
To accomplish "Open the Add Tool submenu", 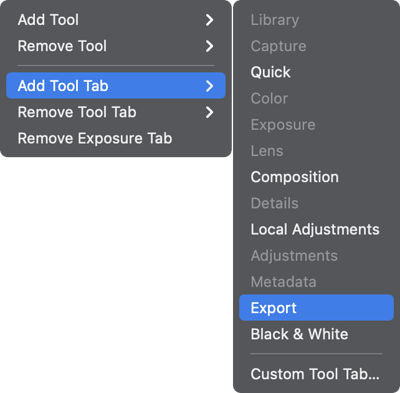I will point(116,20).
